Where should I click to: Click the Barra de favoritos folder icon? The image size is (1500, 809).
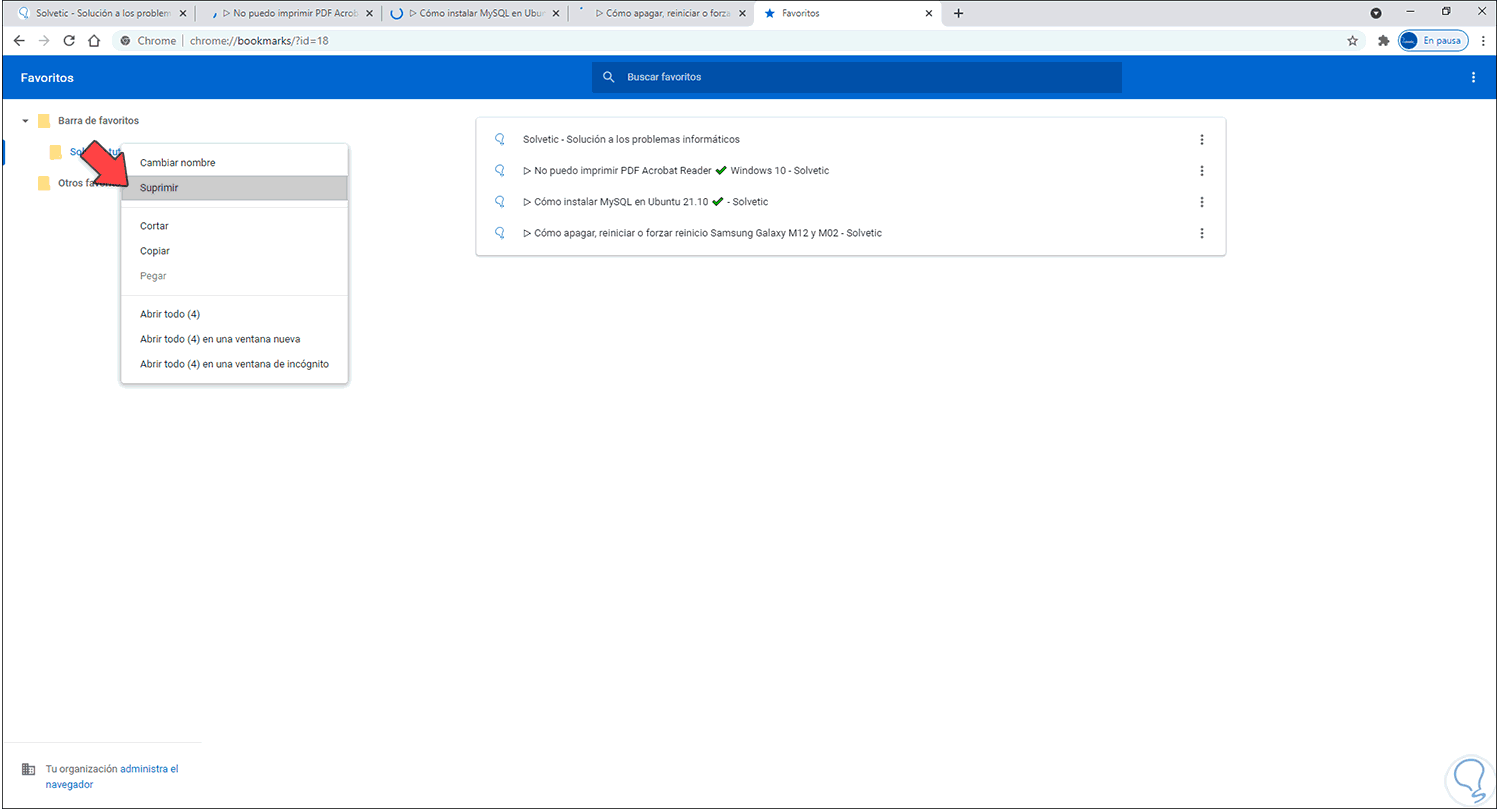pos(44,121)
